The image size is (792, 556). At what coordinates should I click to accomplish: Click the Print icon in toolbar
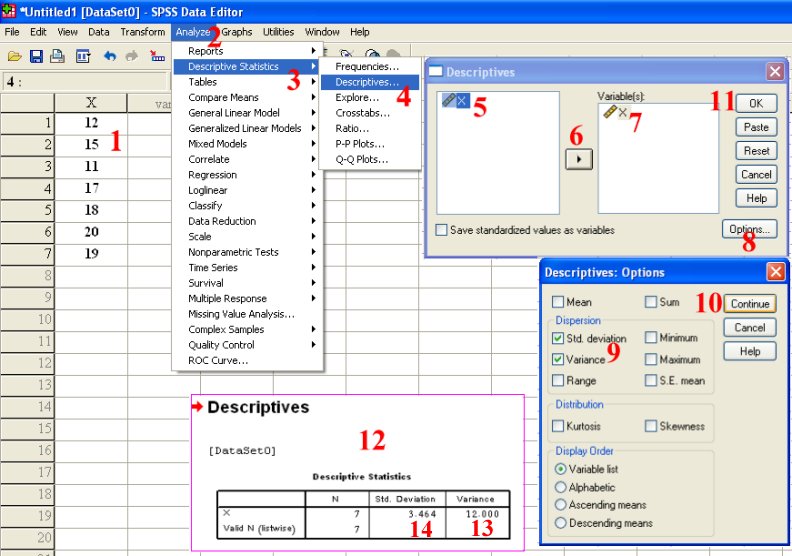point(58,56)
